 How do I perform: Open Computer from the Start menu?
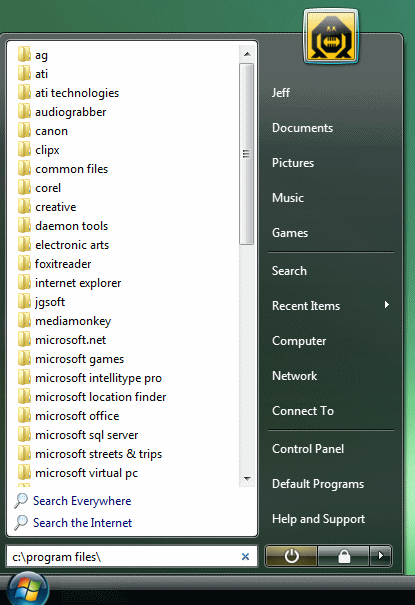pos(299,341)
